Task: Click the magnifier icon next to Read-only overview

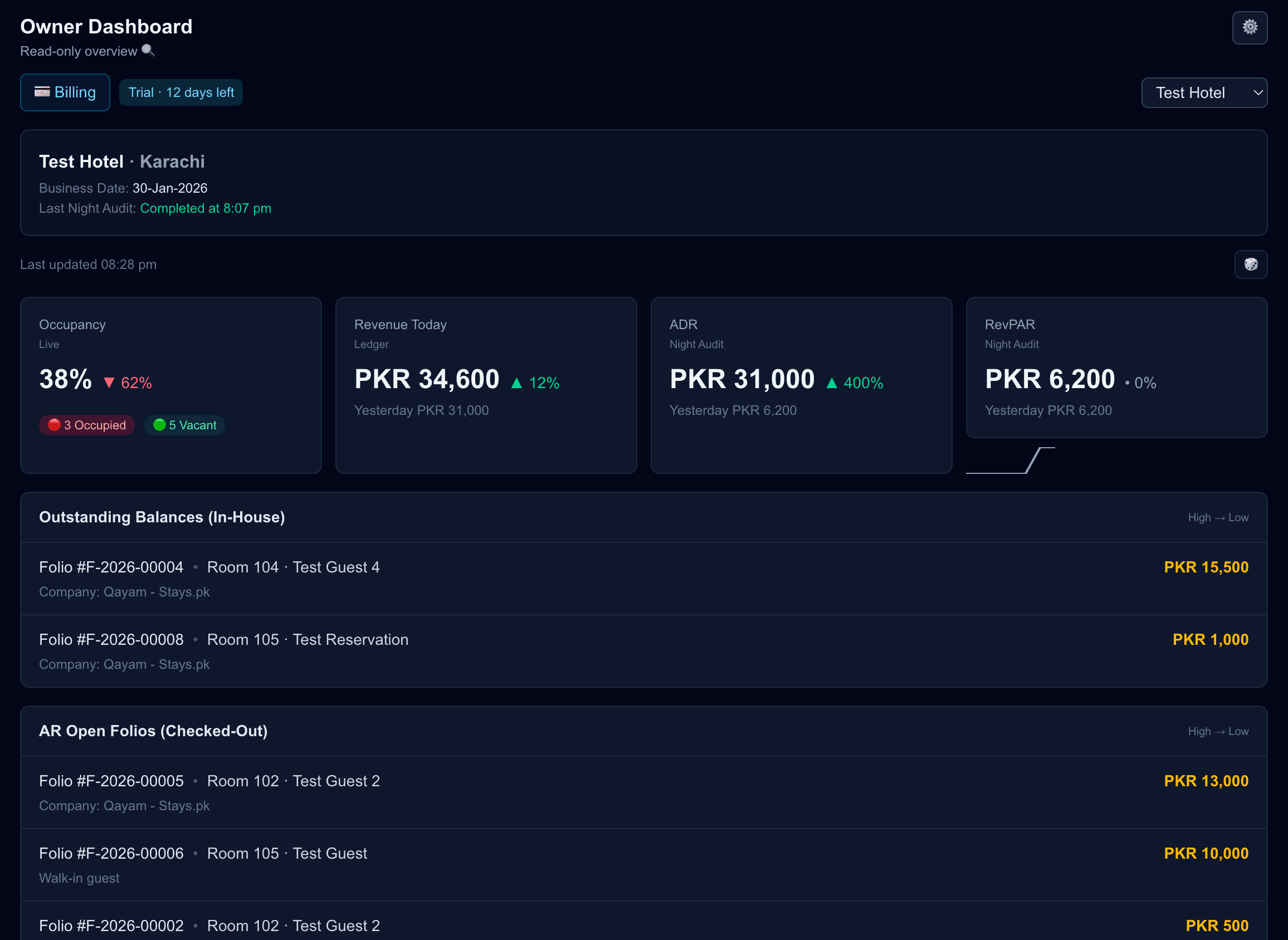Action: [x=149, y=51]
